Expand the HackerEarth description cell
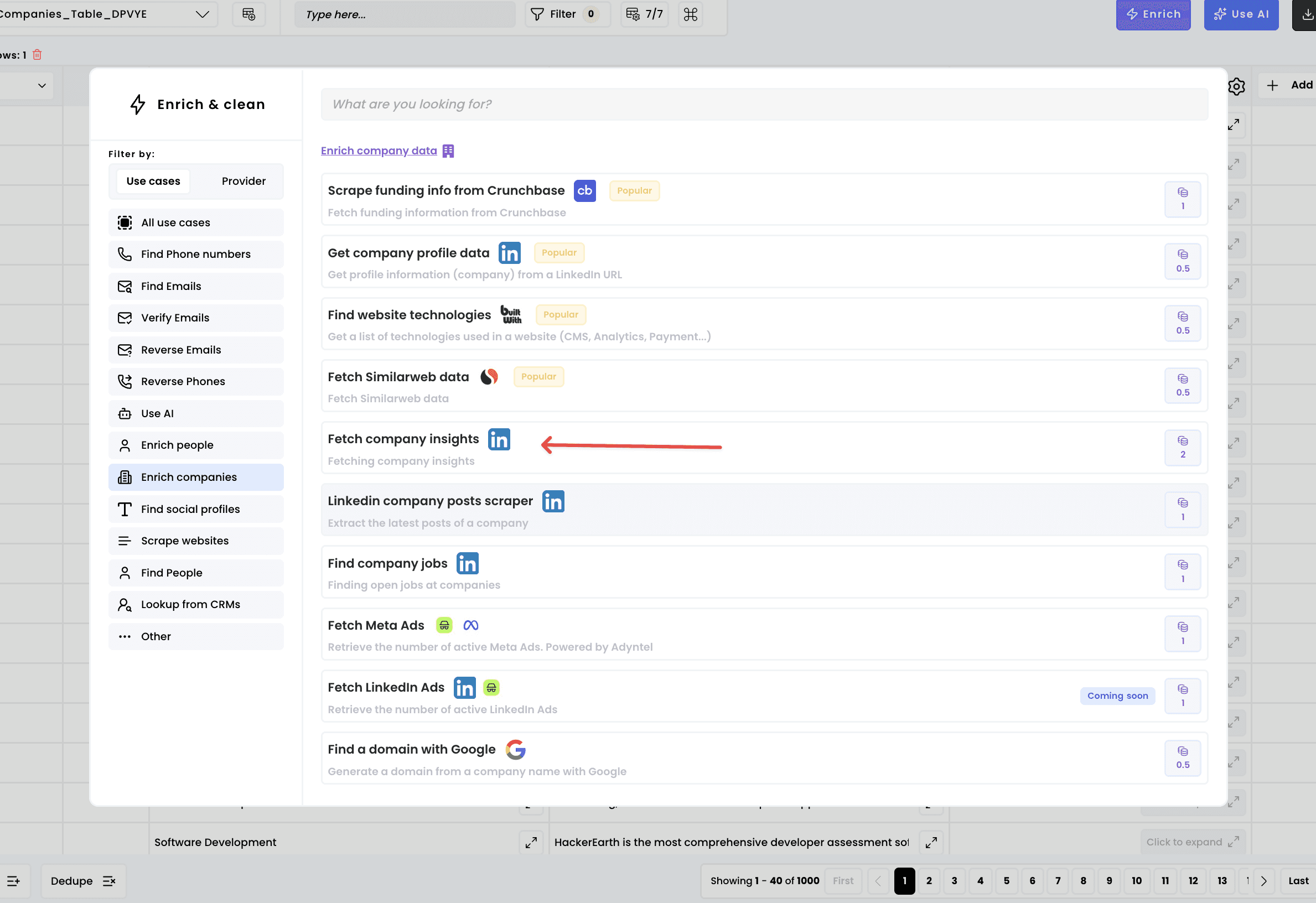 [x=931, y=843]
